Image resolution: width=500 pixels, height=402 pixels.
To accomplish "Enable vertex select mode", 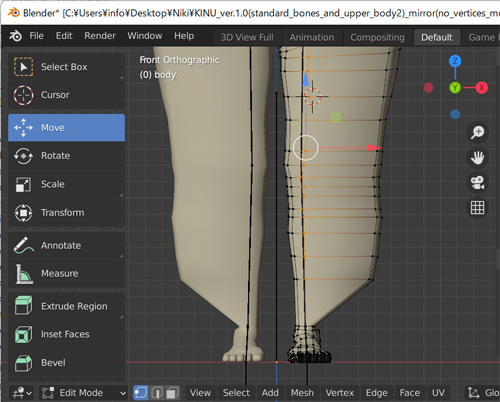I will pyautogui.click(x=141, y=393).
